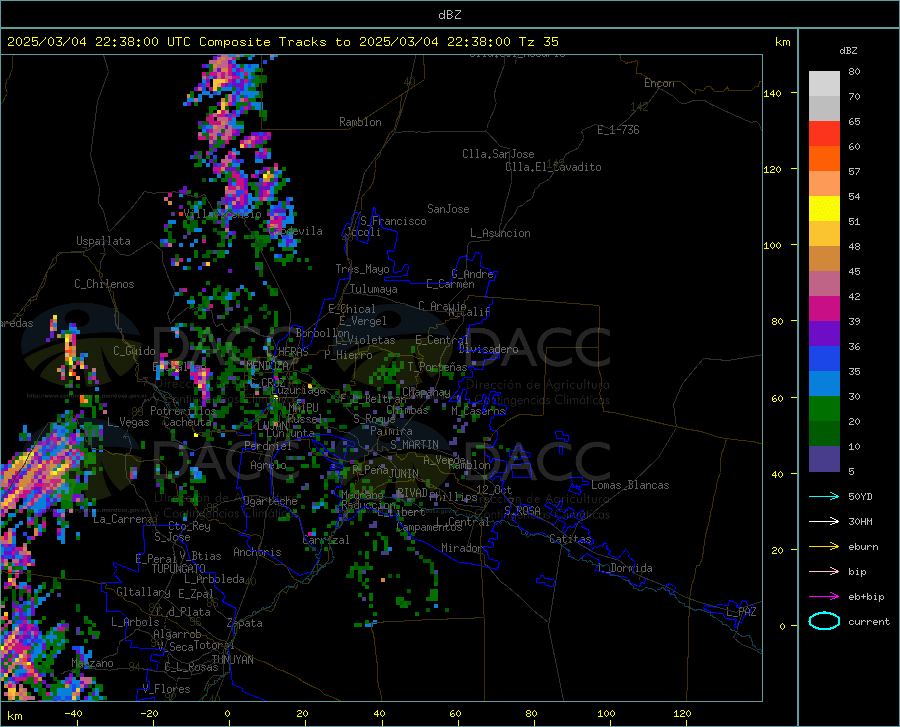The height and width of the screenshot is (727, 900).
Task: Click the TUPUNGATO map label
Action: [179, 569]
